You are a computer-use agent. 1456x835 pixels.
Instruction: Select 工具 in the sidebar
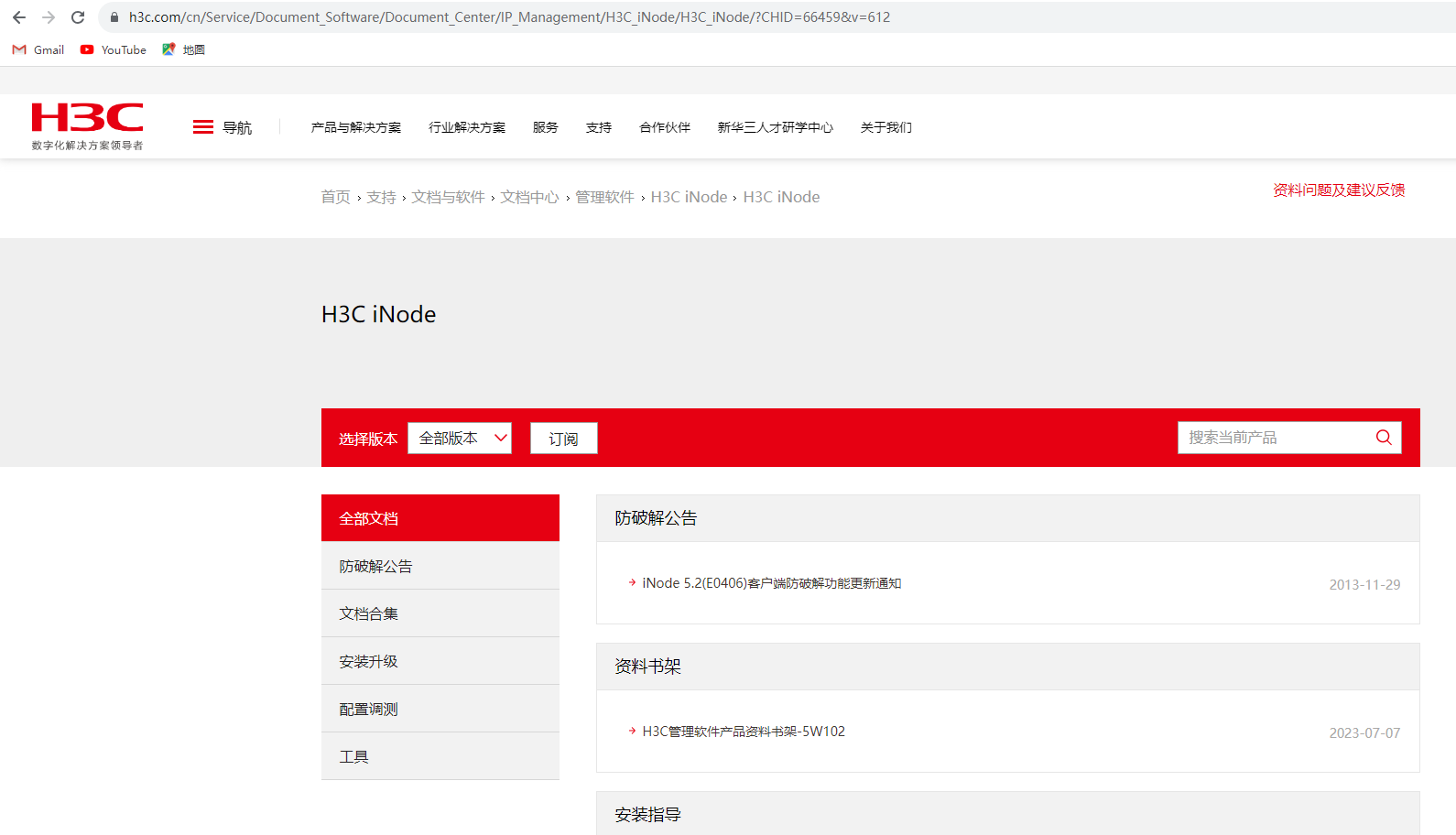pos(440,756)
